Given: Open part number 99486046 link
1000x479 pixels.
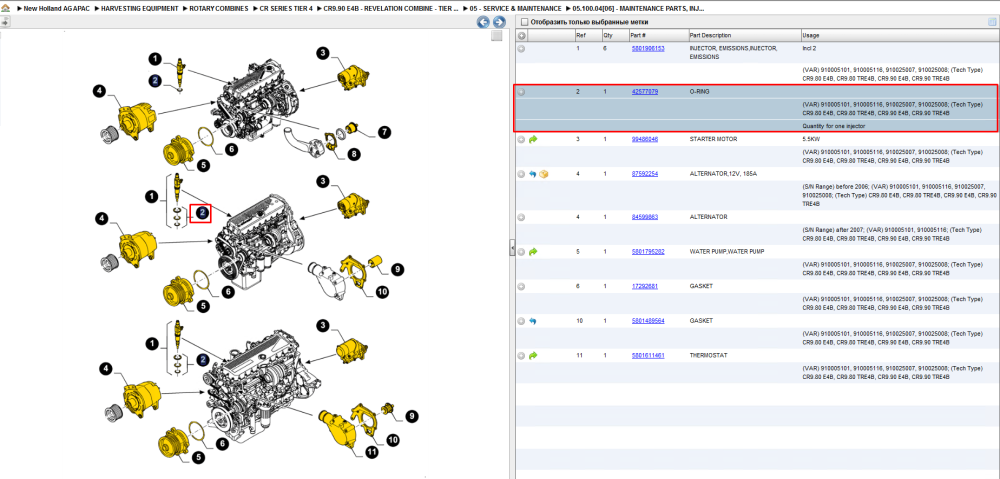Looking at the screenshot, I should (x=644, y=139).
